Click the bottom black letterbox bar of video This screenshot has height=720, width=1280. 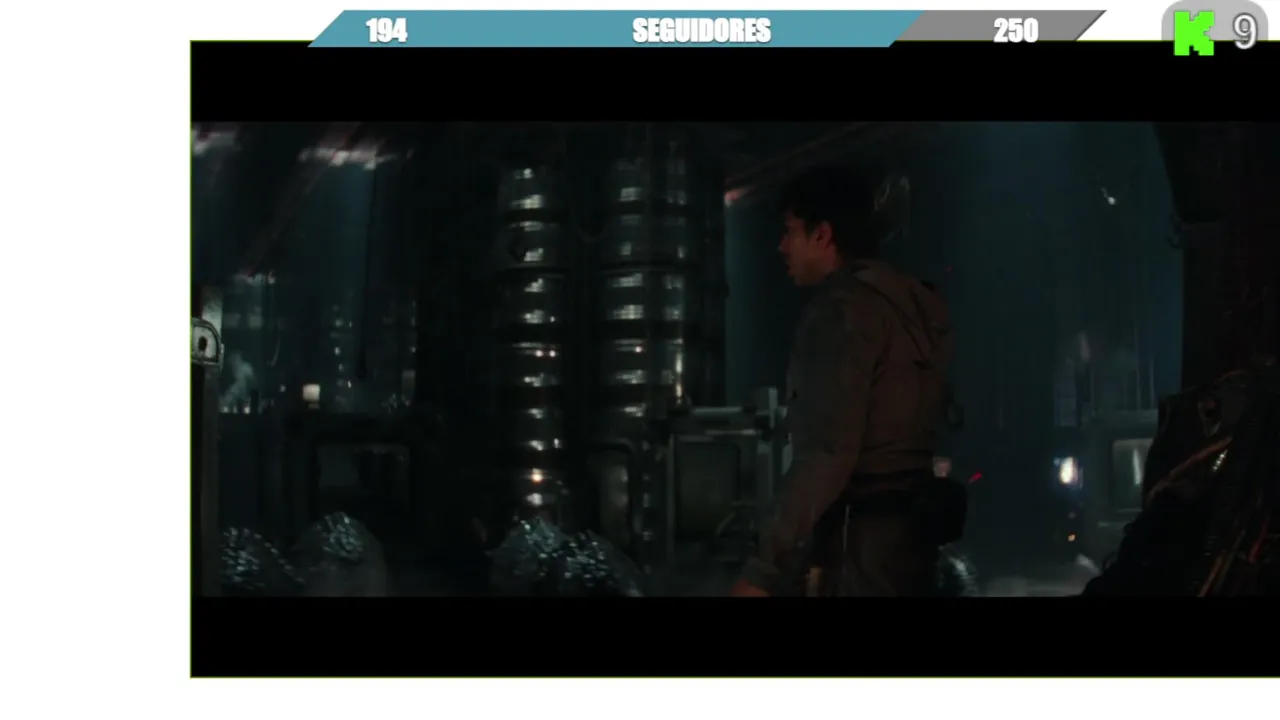[x=735, y=637]
